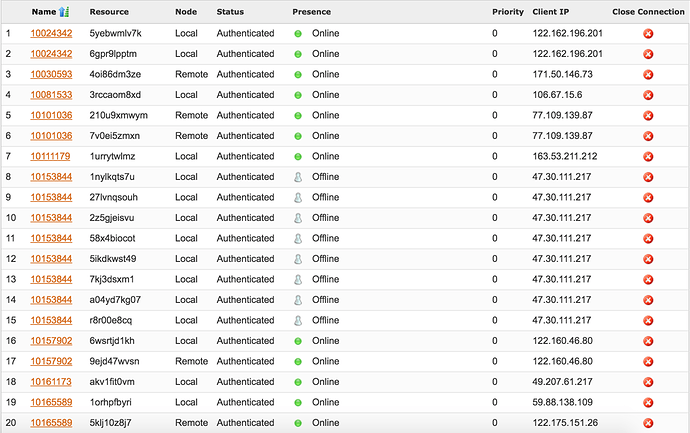This screenshot has height=433, width=690.
Task: Close connection for resource 210u9xmwym
Action: click(x=648, y=116)
